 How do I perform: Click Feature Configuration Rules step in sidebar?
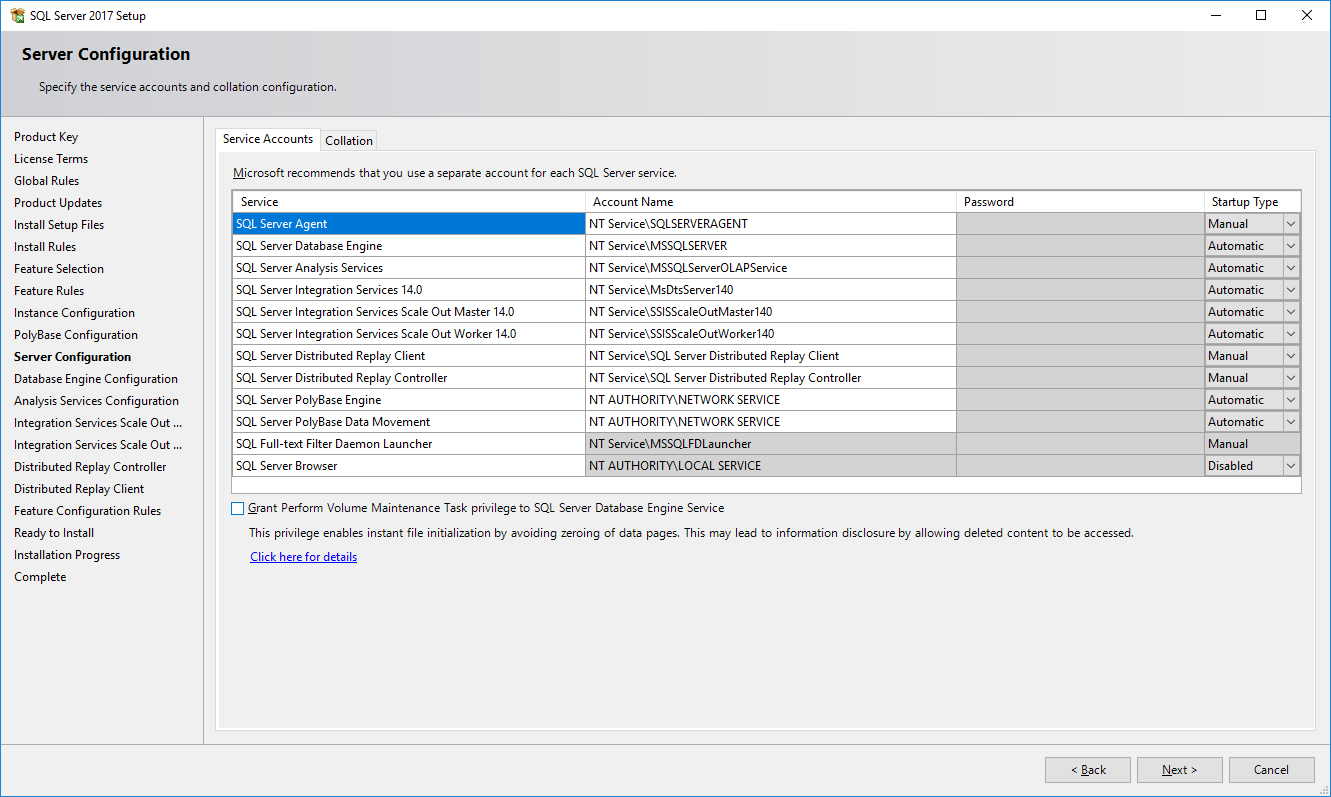tap(87, 511)
